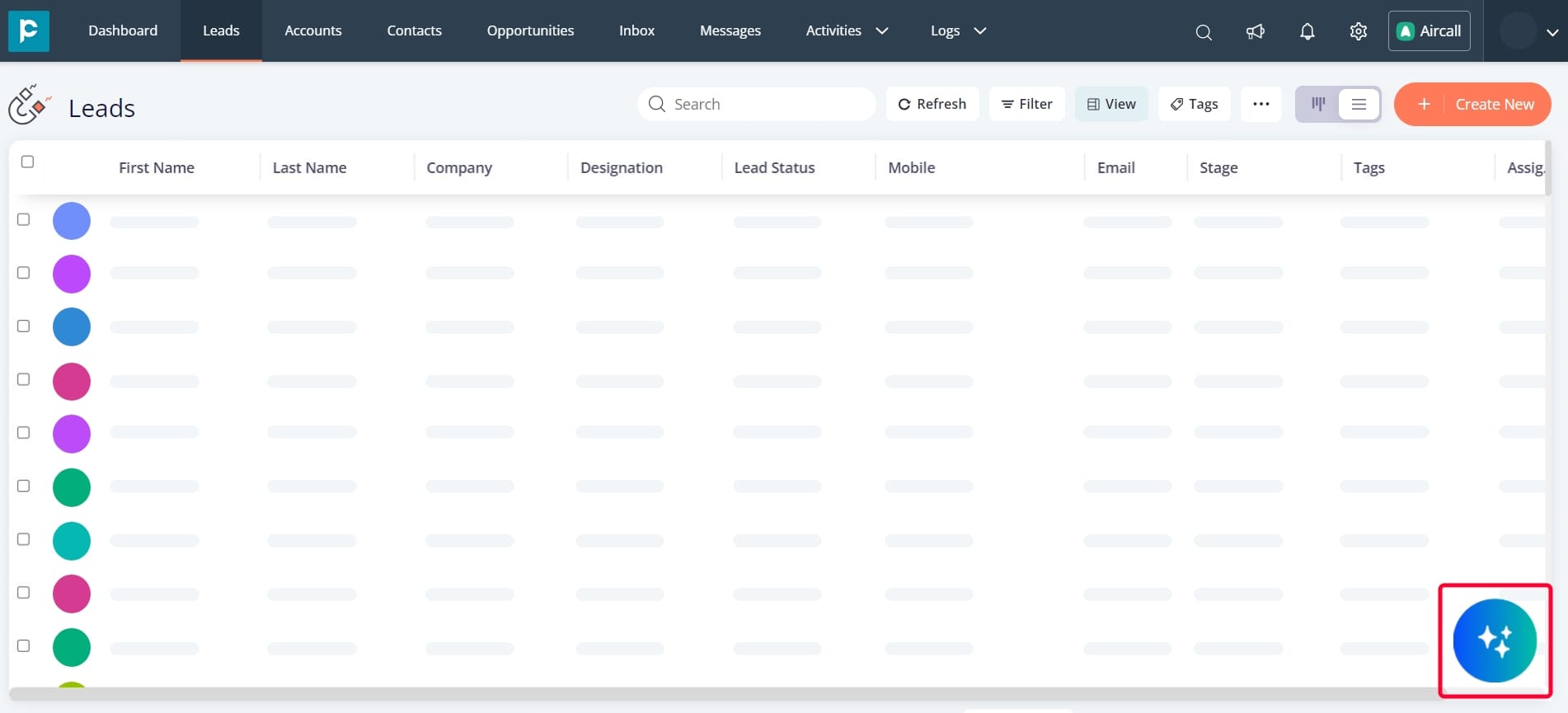Click the sixth row green avatar
The image size is (1568, 713).
[72, 487]
